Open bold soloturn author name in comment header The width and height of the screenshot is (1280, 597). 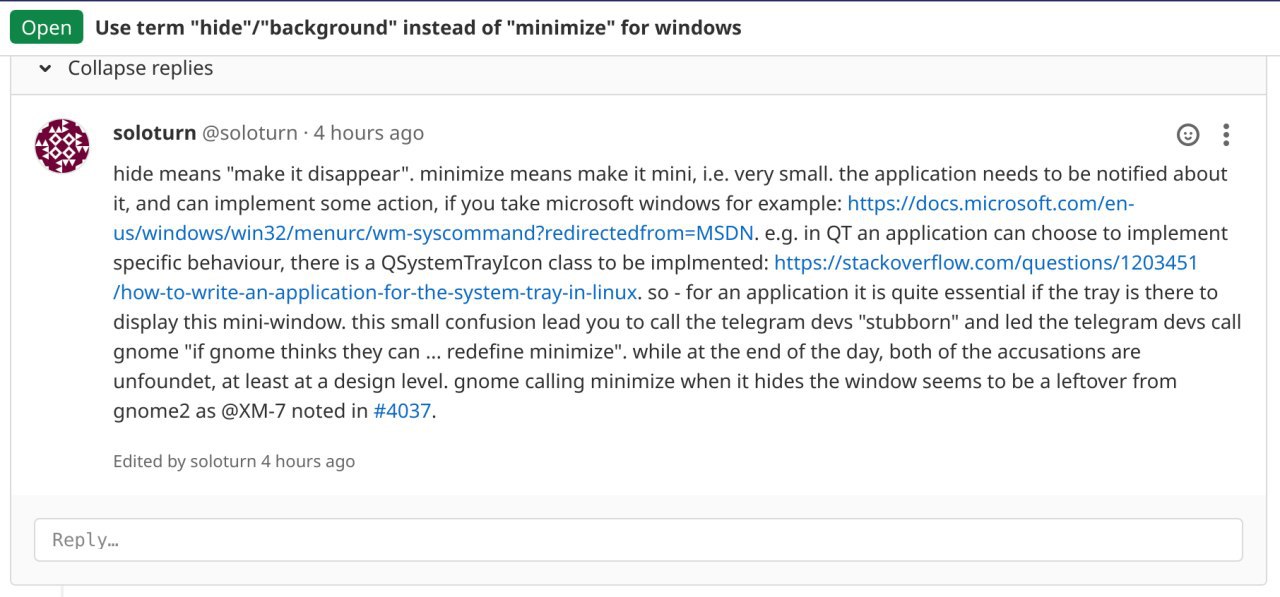pos(155,133)
